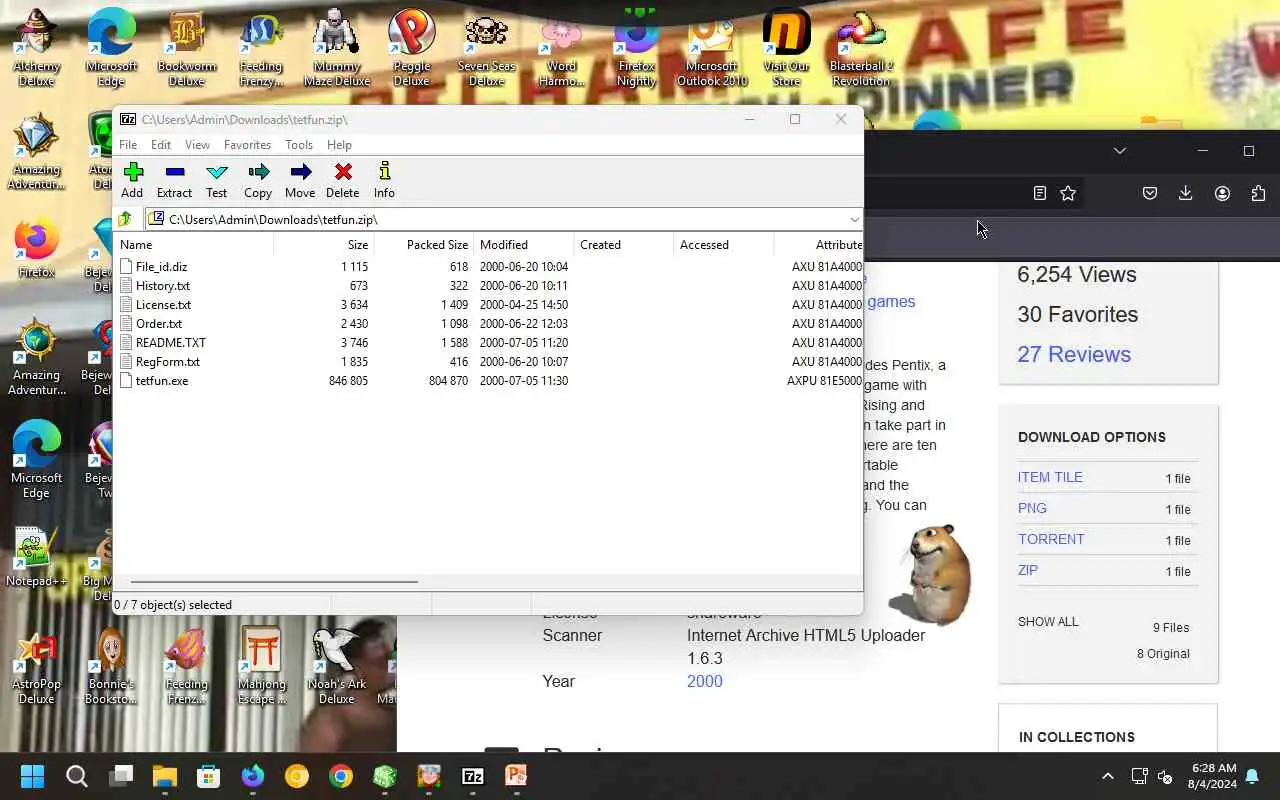
Task: Open Noah's Ark Deluxe desktop shortcut
Action: point(336,666)
